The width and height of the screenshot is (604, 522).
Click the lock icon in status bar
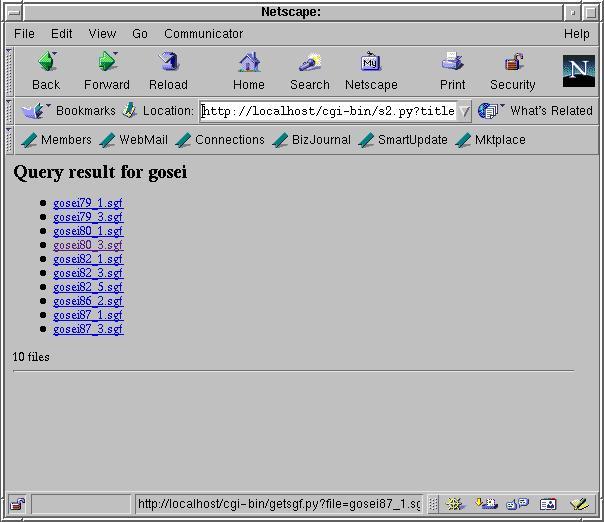pos(18,504)
